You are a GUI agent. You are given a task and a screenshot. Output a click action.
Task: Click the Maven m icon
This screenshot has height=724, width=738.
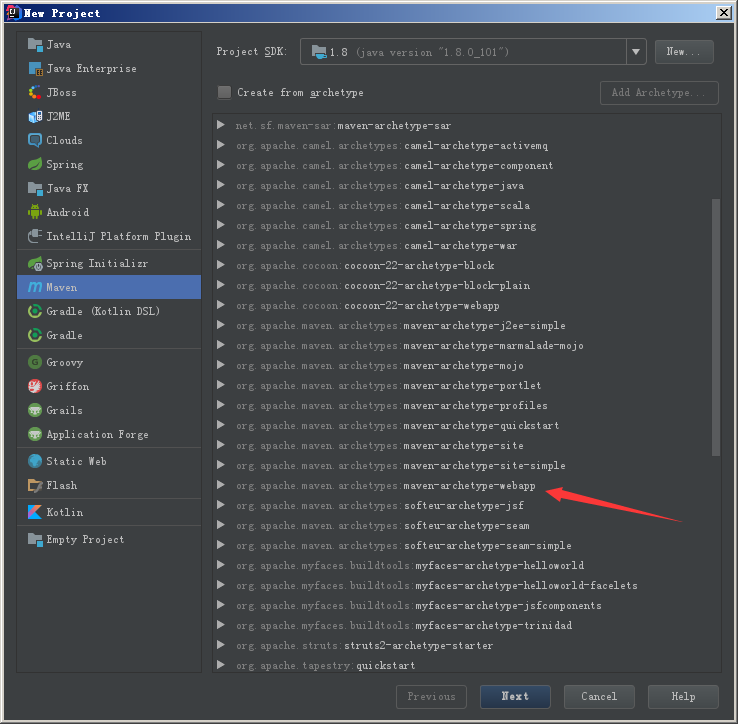[35, 287]
